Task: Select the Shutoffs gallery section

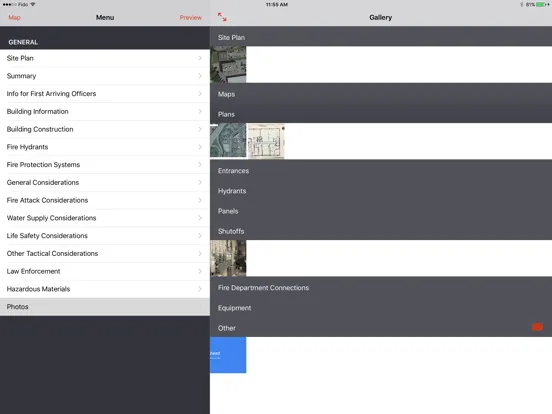Action: point(381,231)
